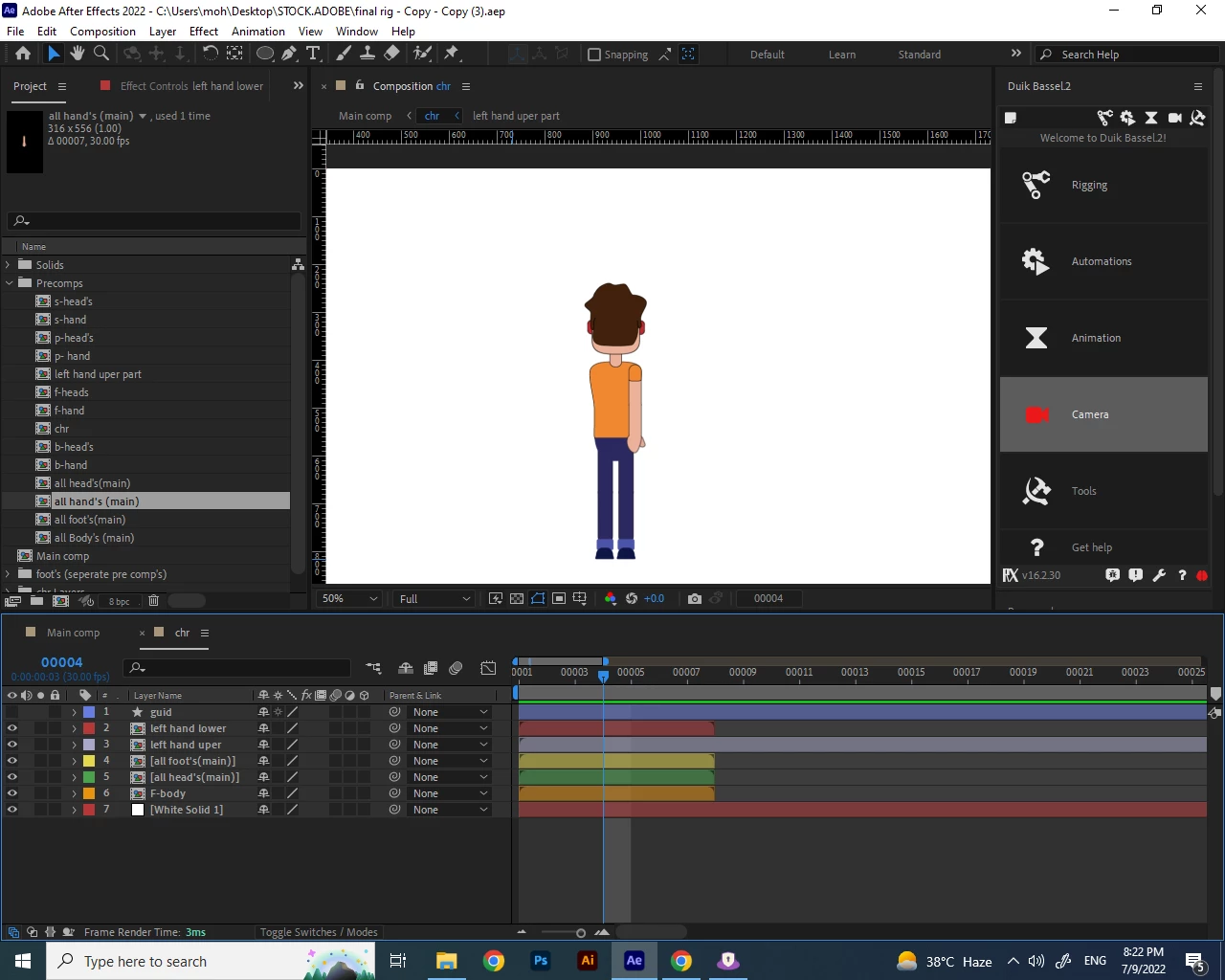This screenshot has width=1225, height=980.
Task: Click the timeline zoom slider
Action: click(563, 932)
